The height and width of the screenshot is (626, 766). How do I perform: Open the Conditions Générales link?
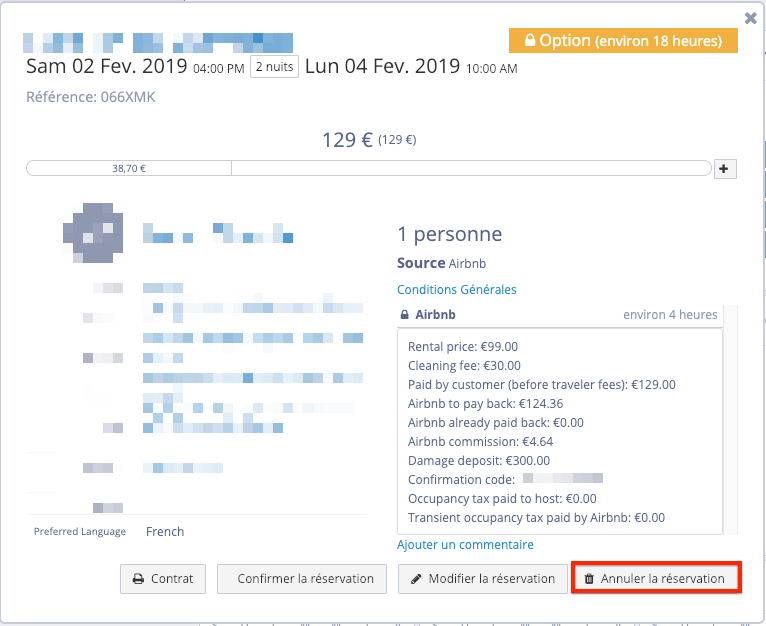coord(456,290)
